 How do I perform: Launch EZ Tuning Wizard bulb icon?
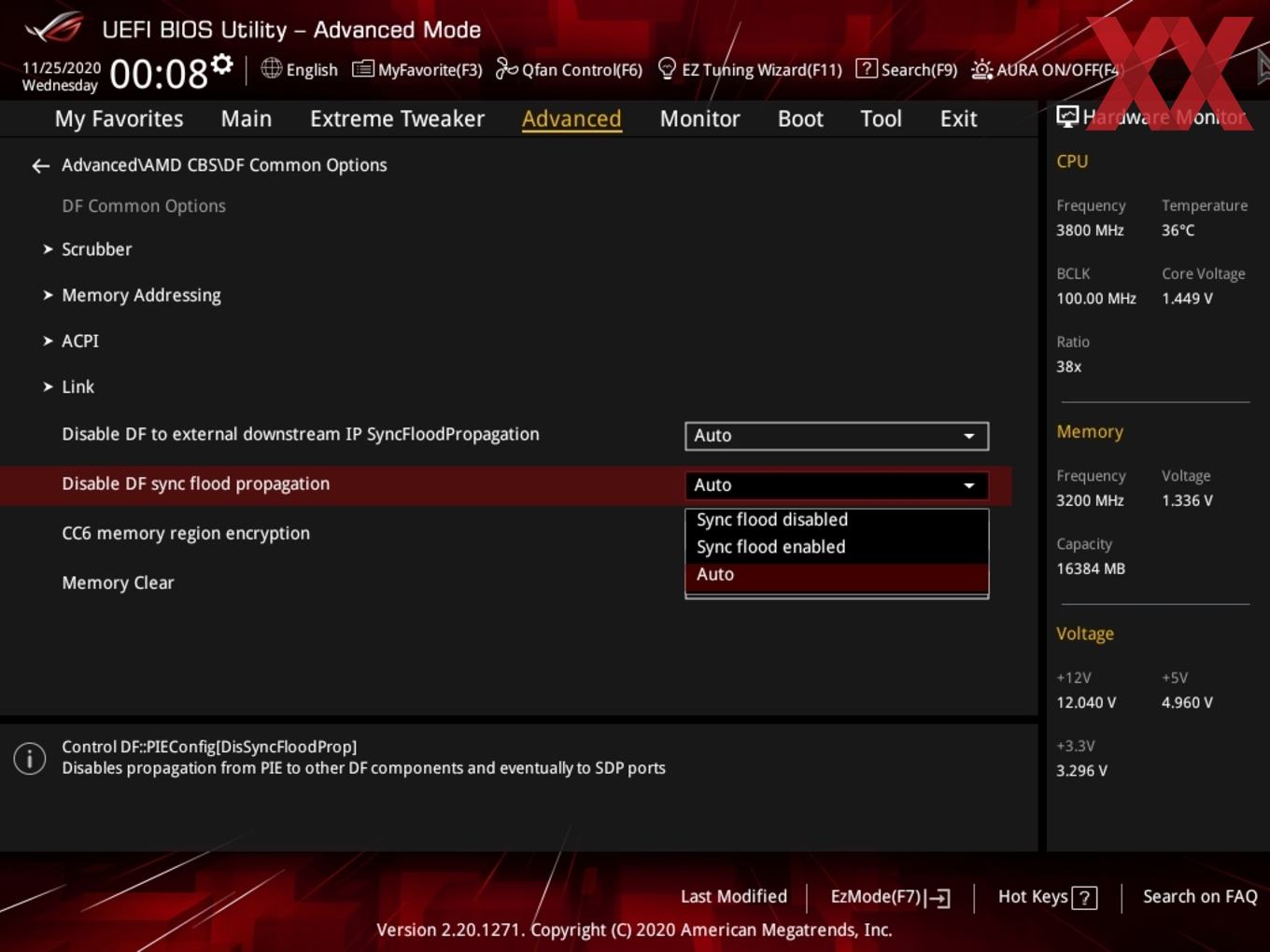667,68
